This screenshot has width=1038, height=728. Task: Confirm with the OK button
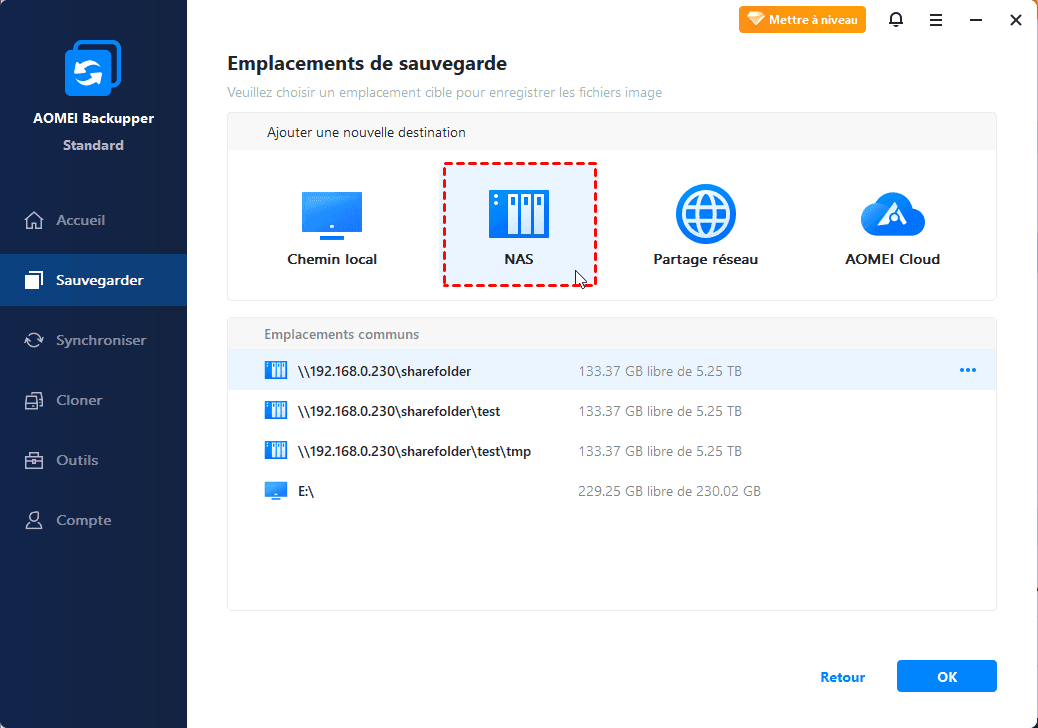(947, 676)
